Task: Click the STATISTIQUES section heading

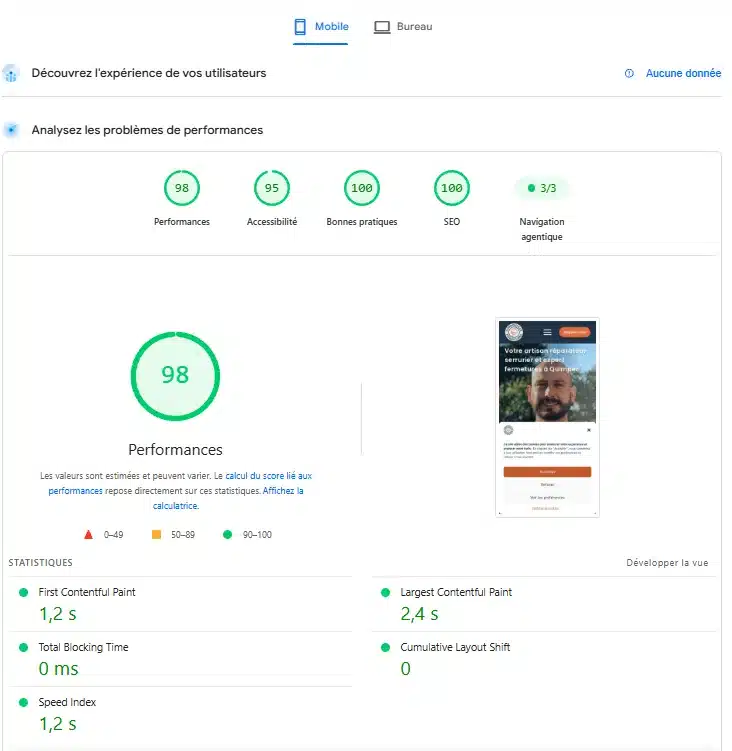Action: point(41,563)
